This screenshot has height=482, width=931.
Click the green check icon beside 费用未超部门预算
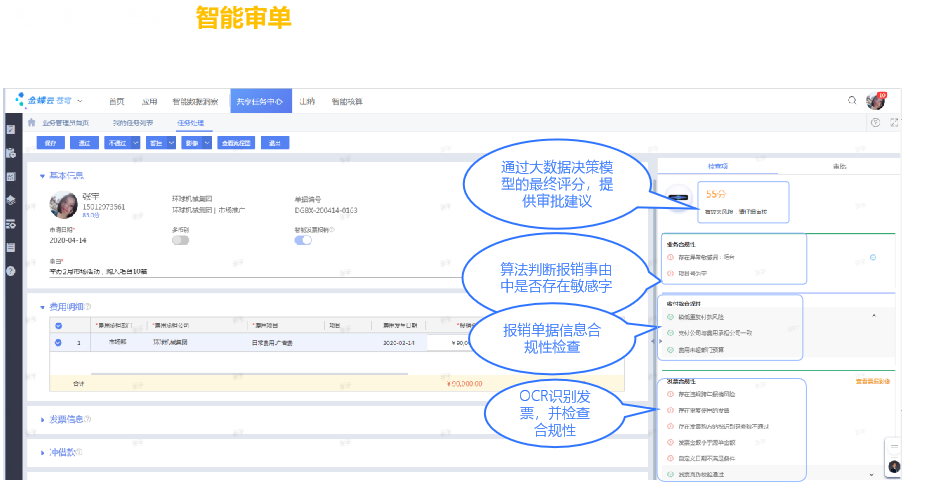(671, 350)
